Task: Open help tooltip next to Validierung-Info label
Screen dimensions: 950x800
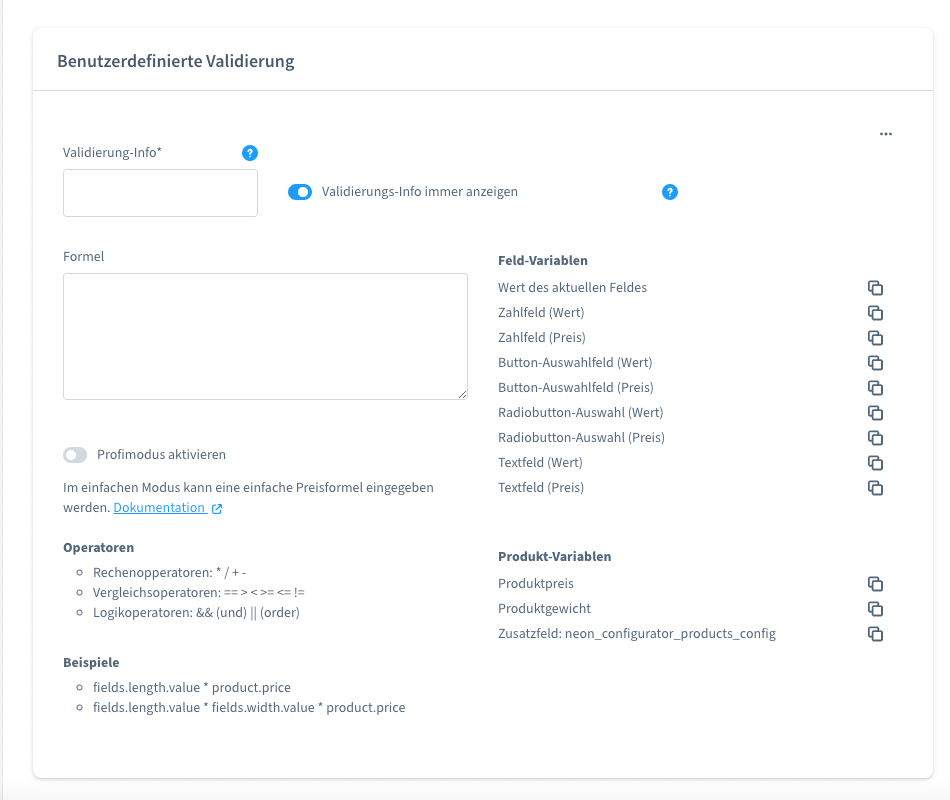Action: (x=250, y=153)
